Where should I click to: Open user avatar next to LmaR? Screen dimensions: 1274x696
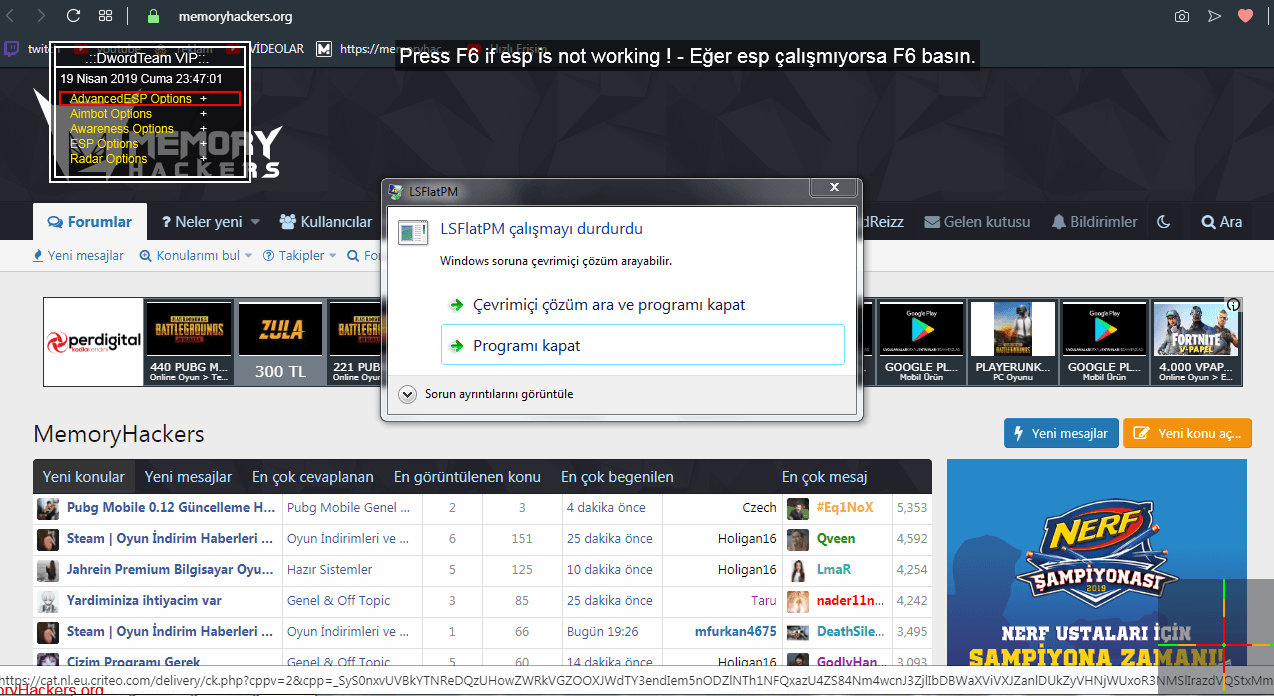(x=797, y=570)
